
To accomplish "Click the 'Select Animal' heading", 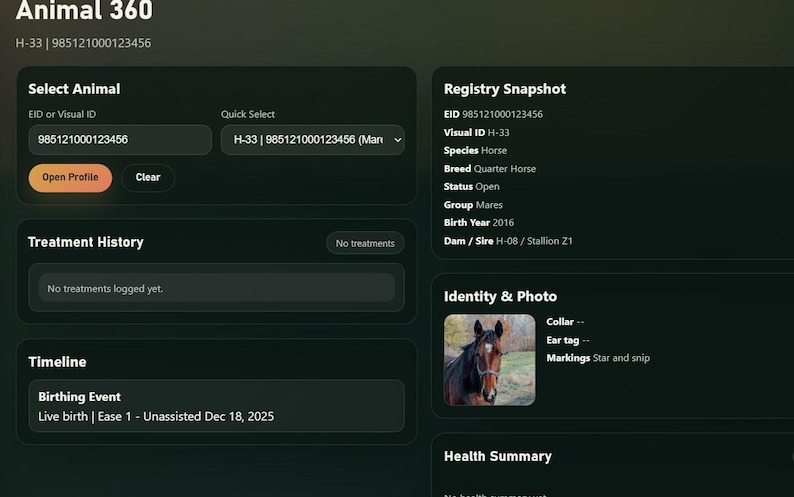I will (74, 89).
